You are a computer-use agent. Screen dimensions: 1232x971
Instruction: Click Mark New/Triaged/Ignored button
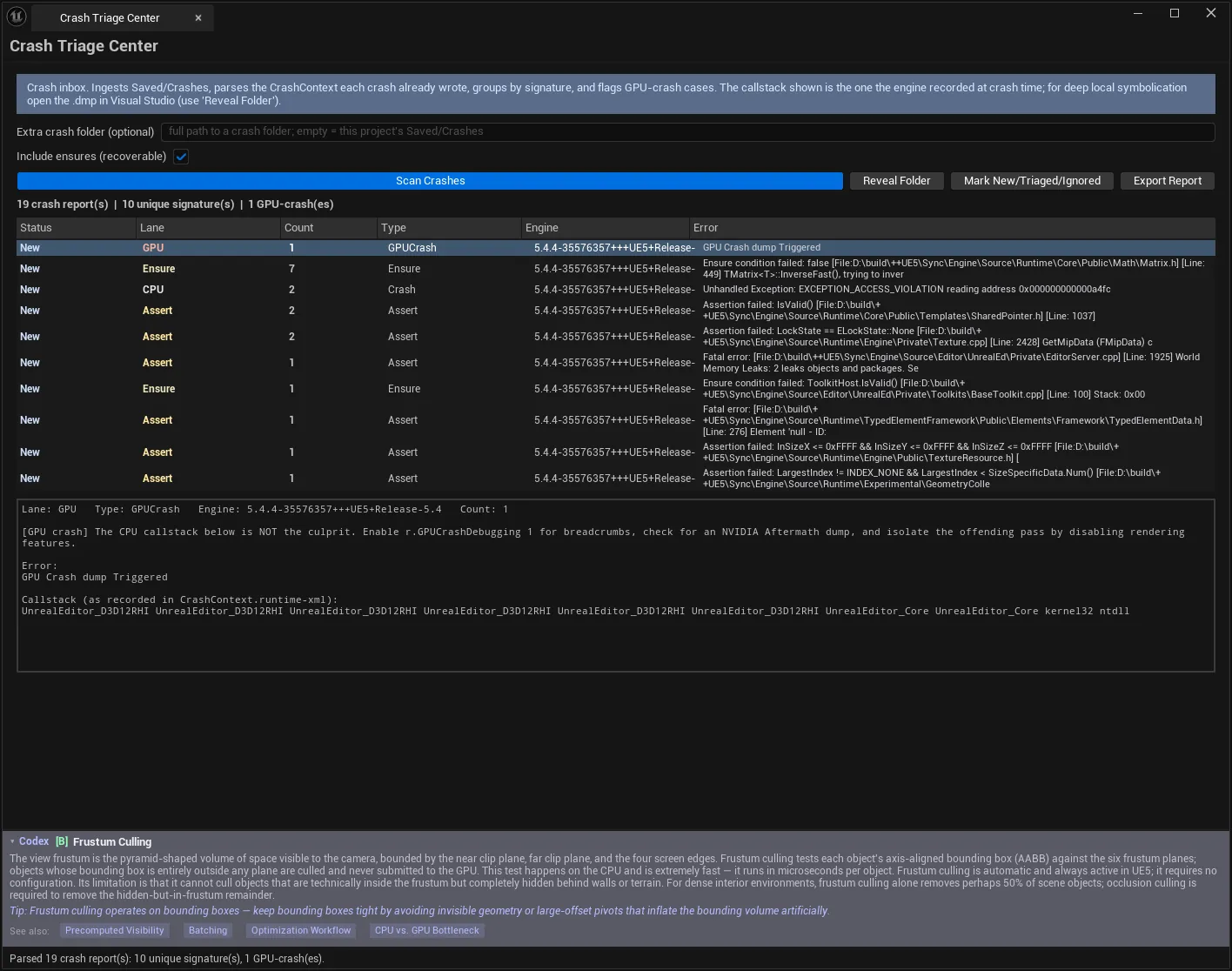(x=1032, y=181)
